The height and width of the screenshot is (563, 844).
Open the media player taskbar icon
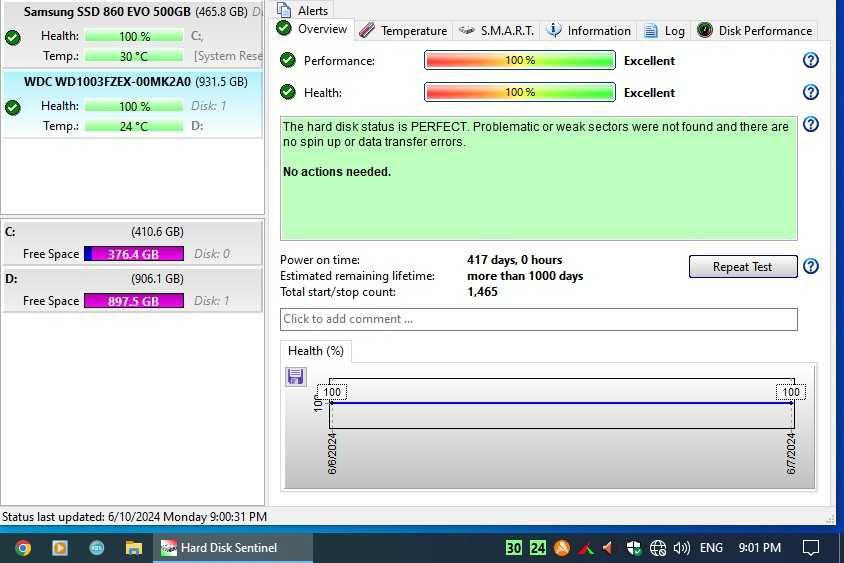pyautogui.click(x=60, y=548)
